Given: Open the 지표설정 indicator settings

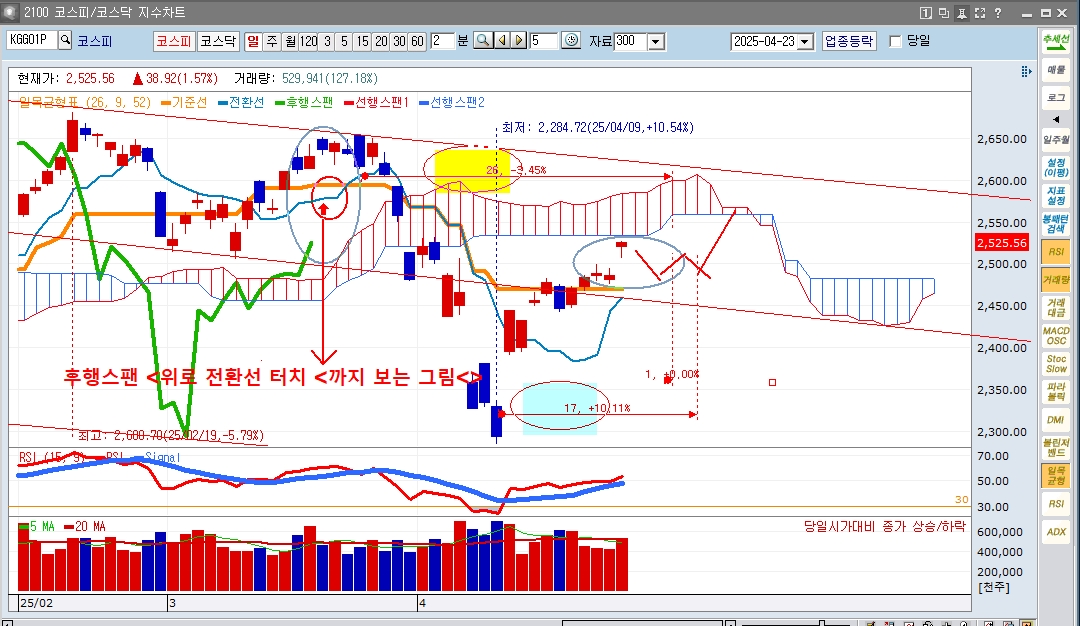Looking at the screenshot, I should coord(1055,195).
